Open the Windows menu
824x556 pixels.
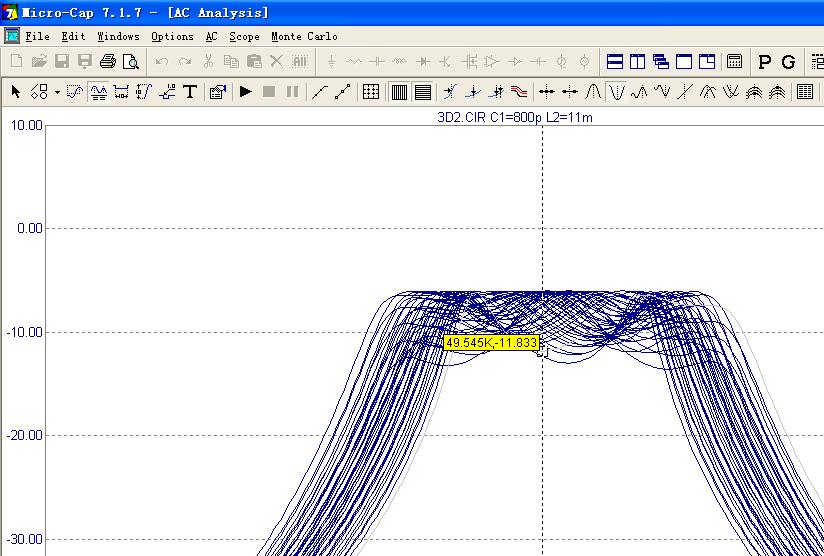coord(118,36)
